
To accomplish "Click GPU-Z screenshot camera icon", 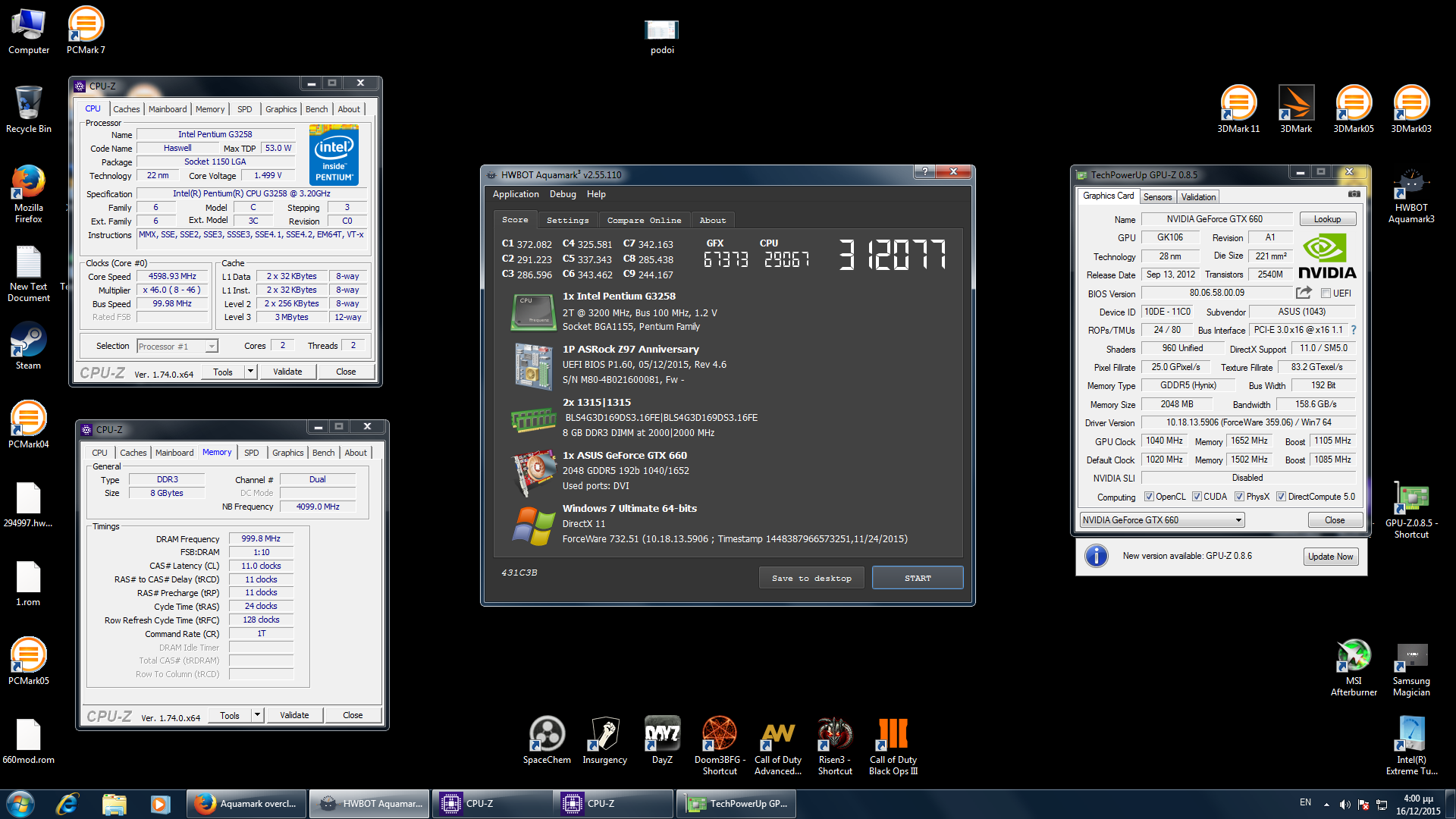I will tap(1354, 195).
